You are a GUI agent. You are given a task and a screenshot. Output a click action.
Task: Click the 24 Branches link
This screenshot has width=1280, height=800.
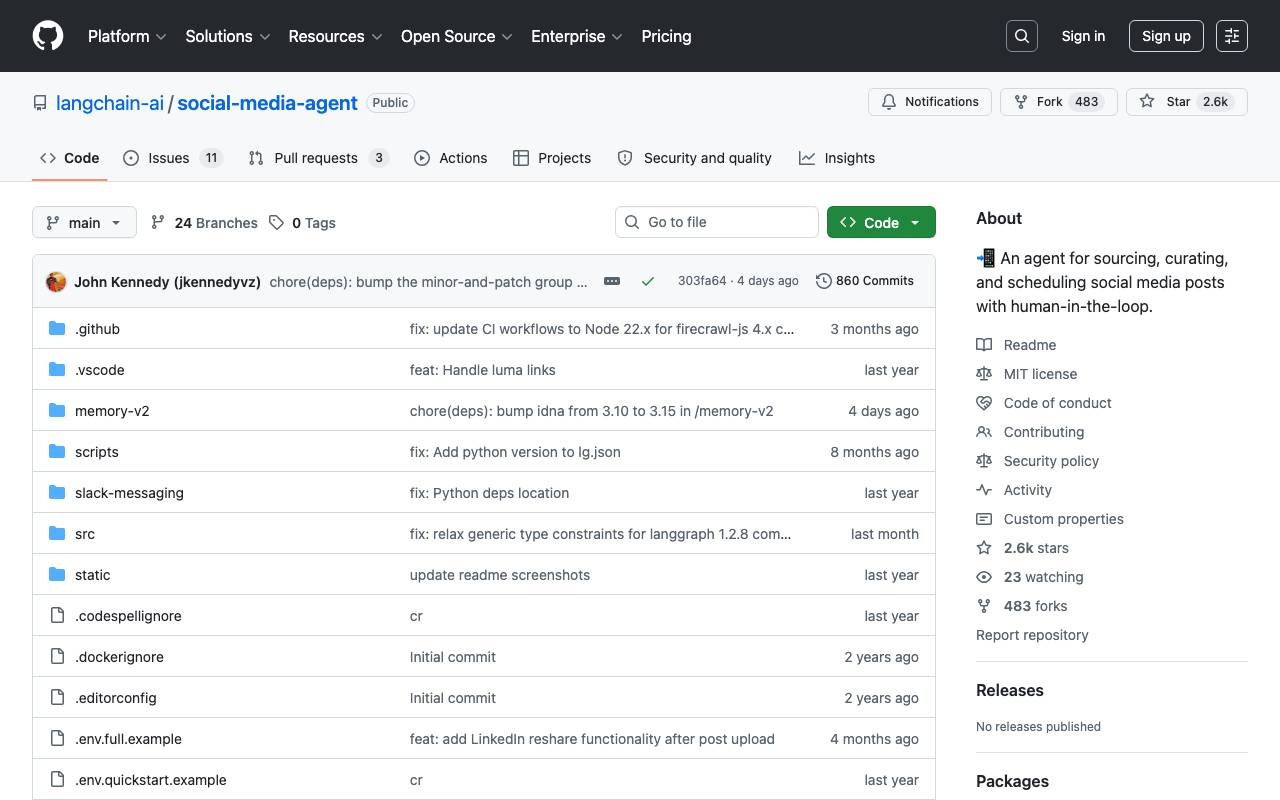click(x=204, y=223)
